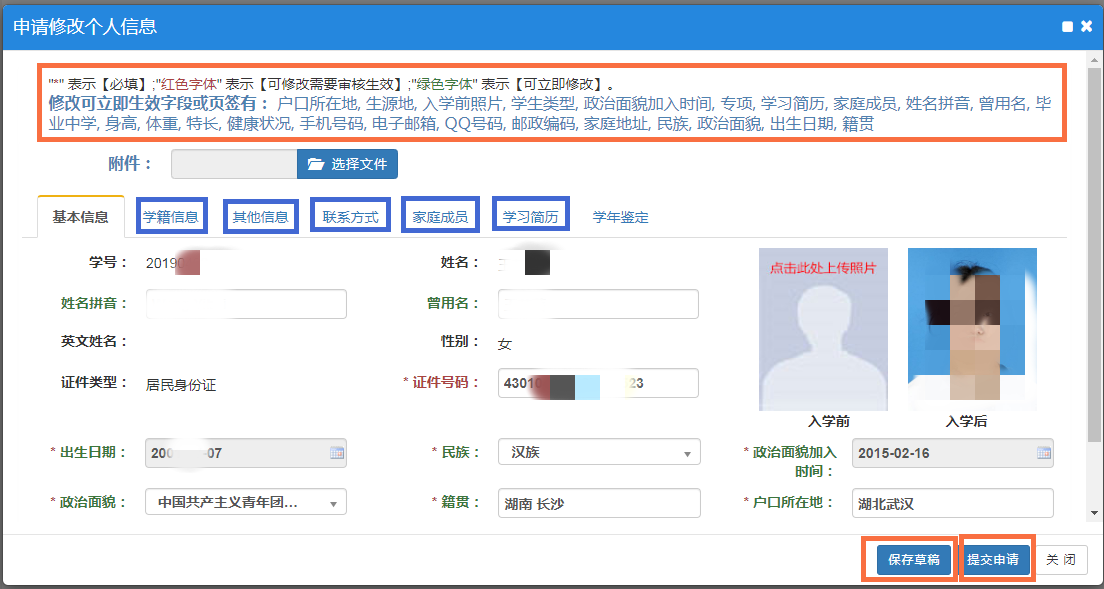Image resolution: width=1104 pixels, height=589 pixels.
Task: Click the 入学后 photo thumbnail
Action: coord(971,330)
